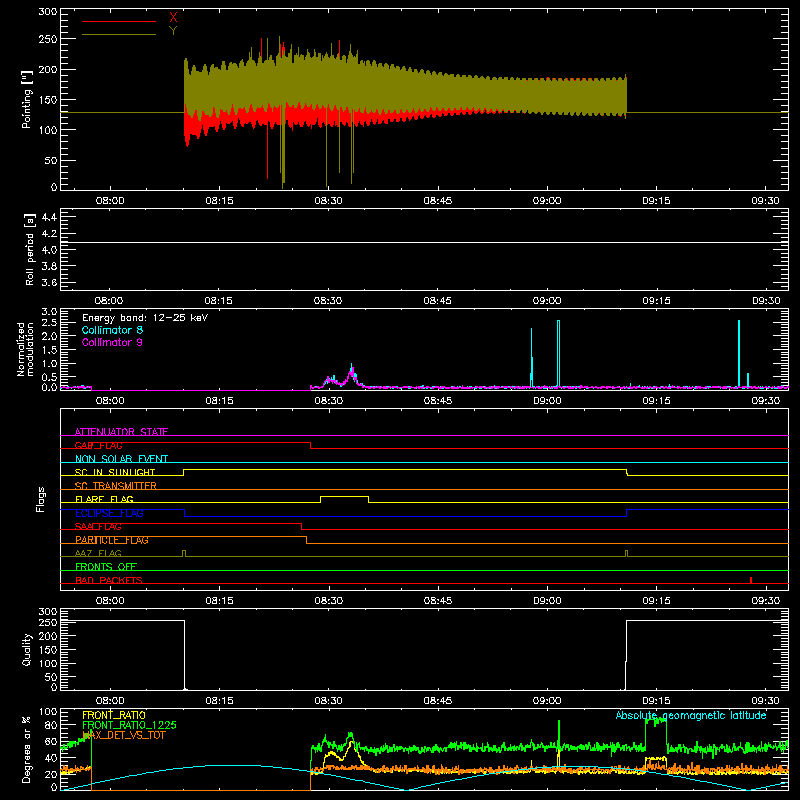Select the 'Degrees or %' axis label

point(27,749)
